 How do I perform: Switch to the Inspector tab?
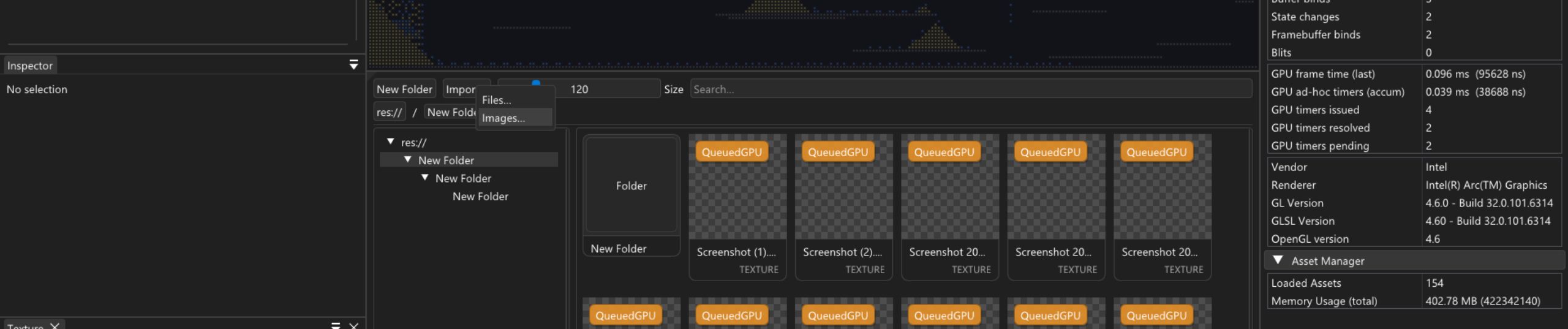coord(30,66)
